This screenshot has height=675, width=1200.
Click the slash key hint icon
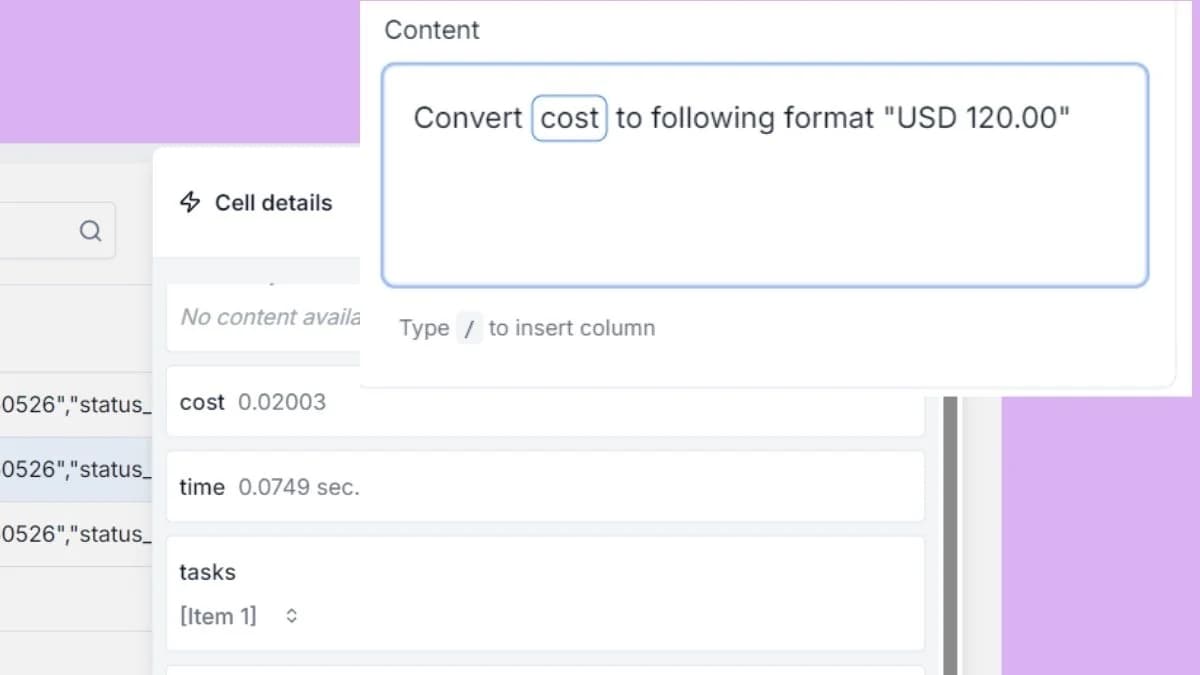pos(470,328)
